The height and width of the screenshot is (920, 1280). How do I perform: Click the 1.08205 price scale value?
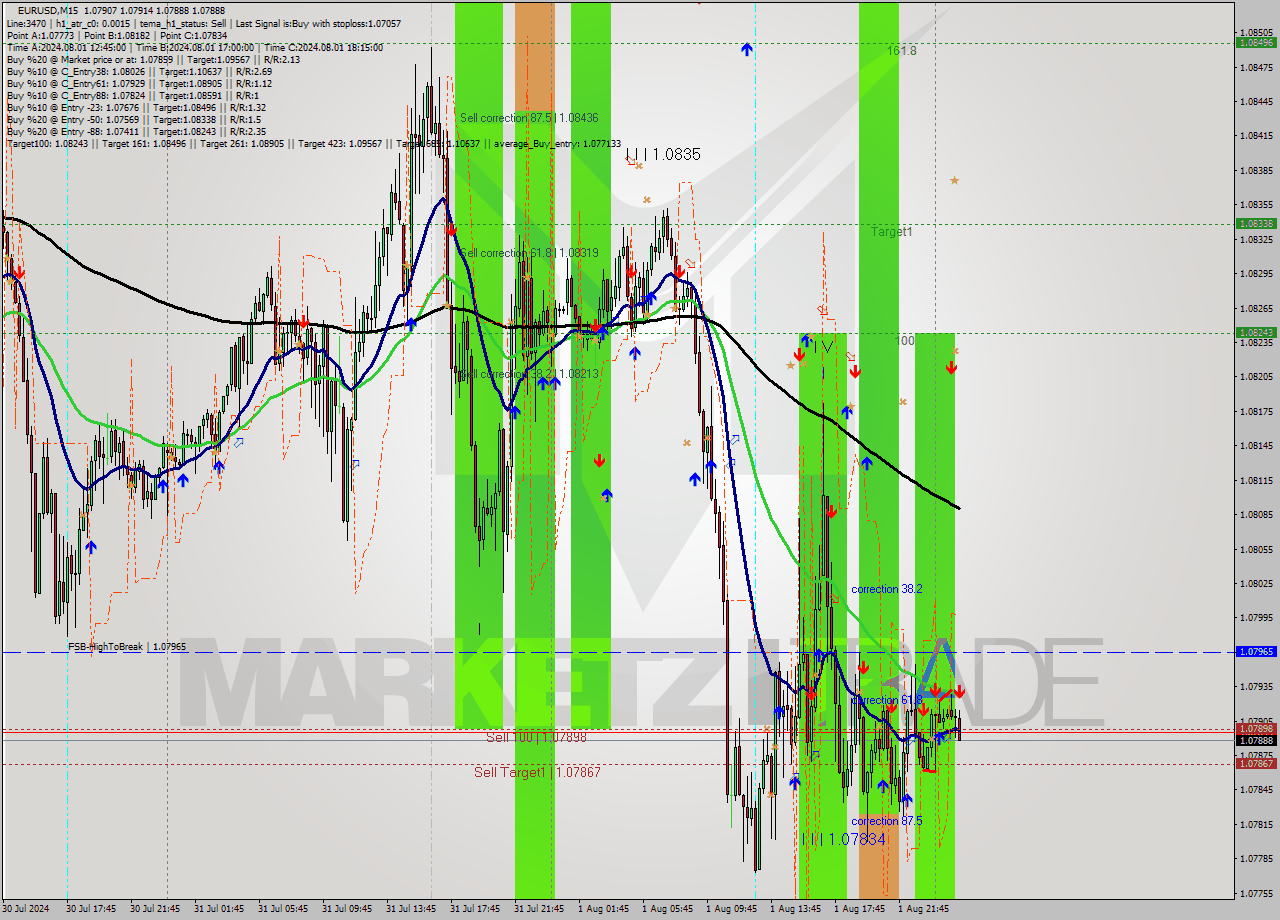click(x=1256, y=377)
